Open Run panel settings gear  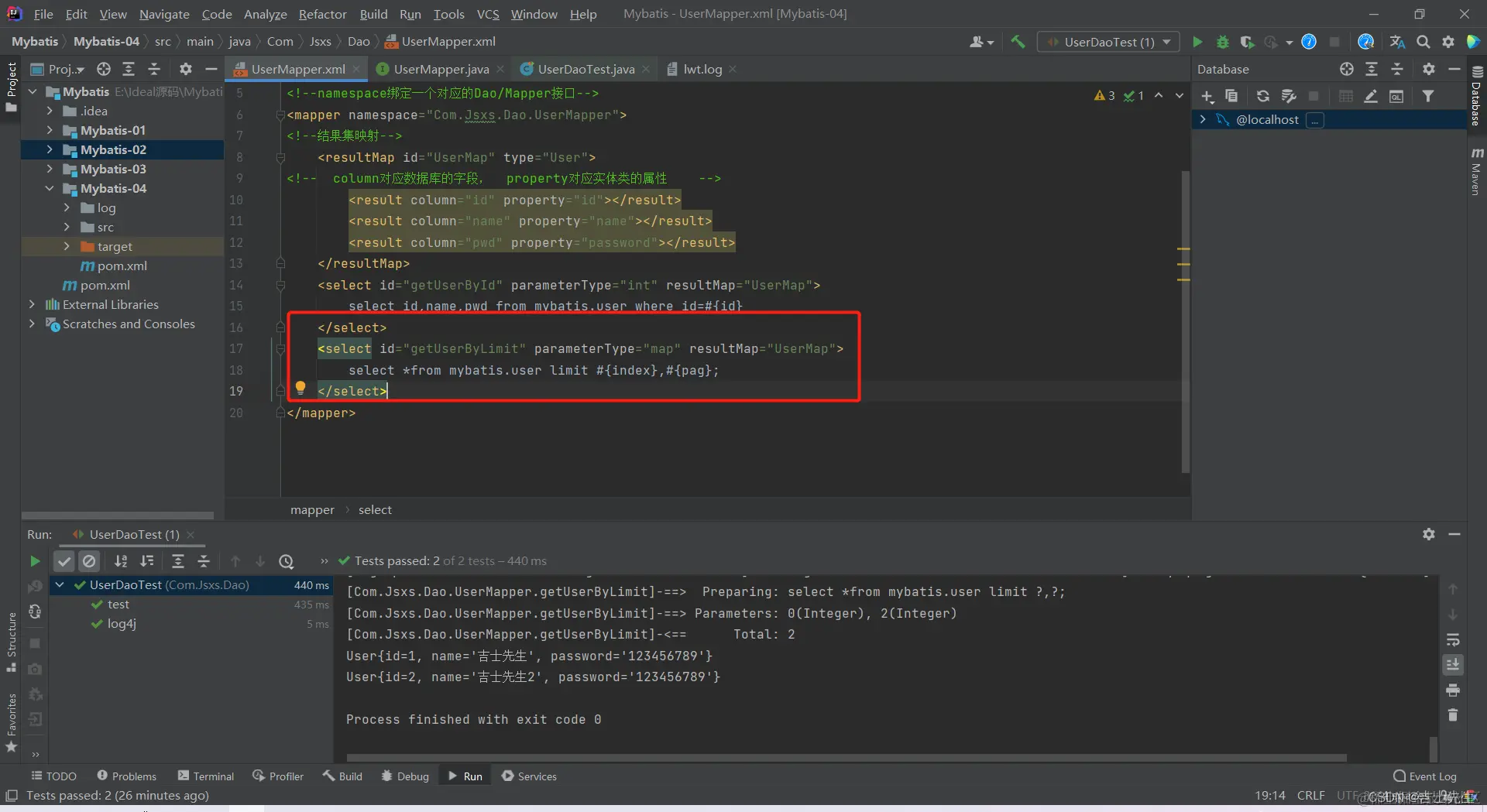1429,534
